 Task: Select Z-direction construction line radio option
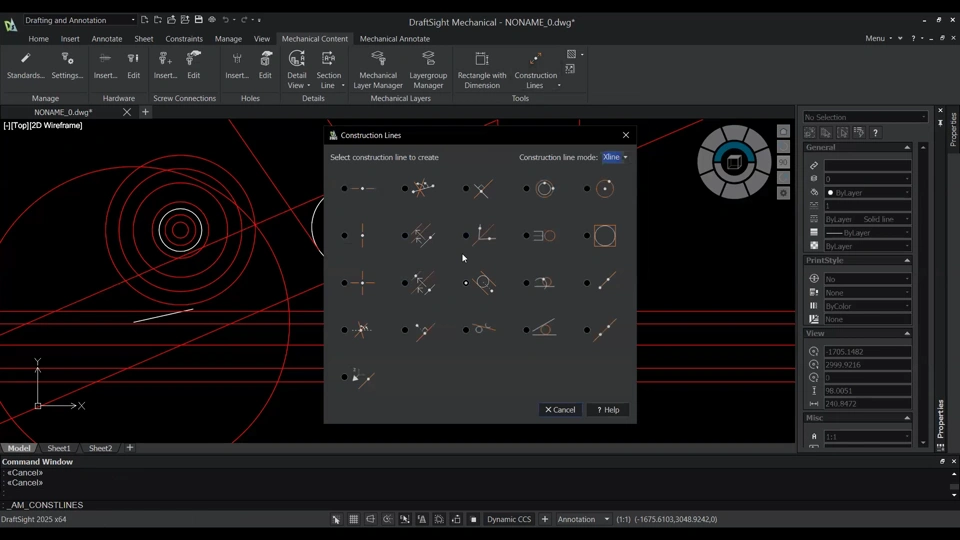click(x=344, y=377)
